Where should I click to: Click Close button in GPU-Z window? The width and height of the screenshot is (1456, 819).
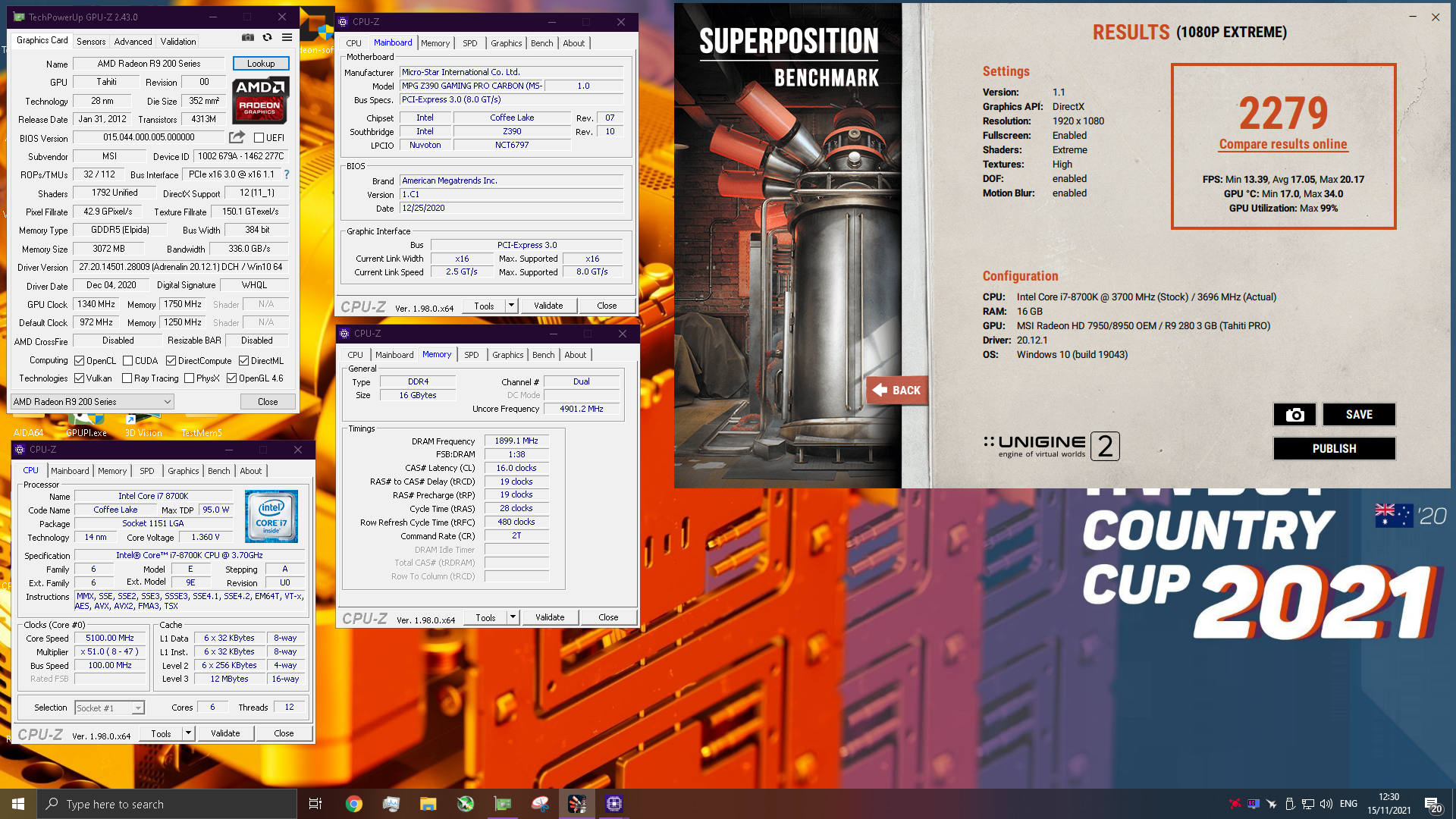pyautogui.click(x=268, y=402)
